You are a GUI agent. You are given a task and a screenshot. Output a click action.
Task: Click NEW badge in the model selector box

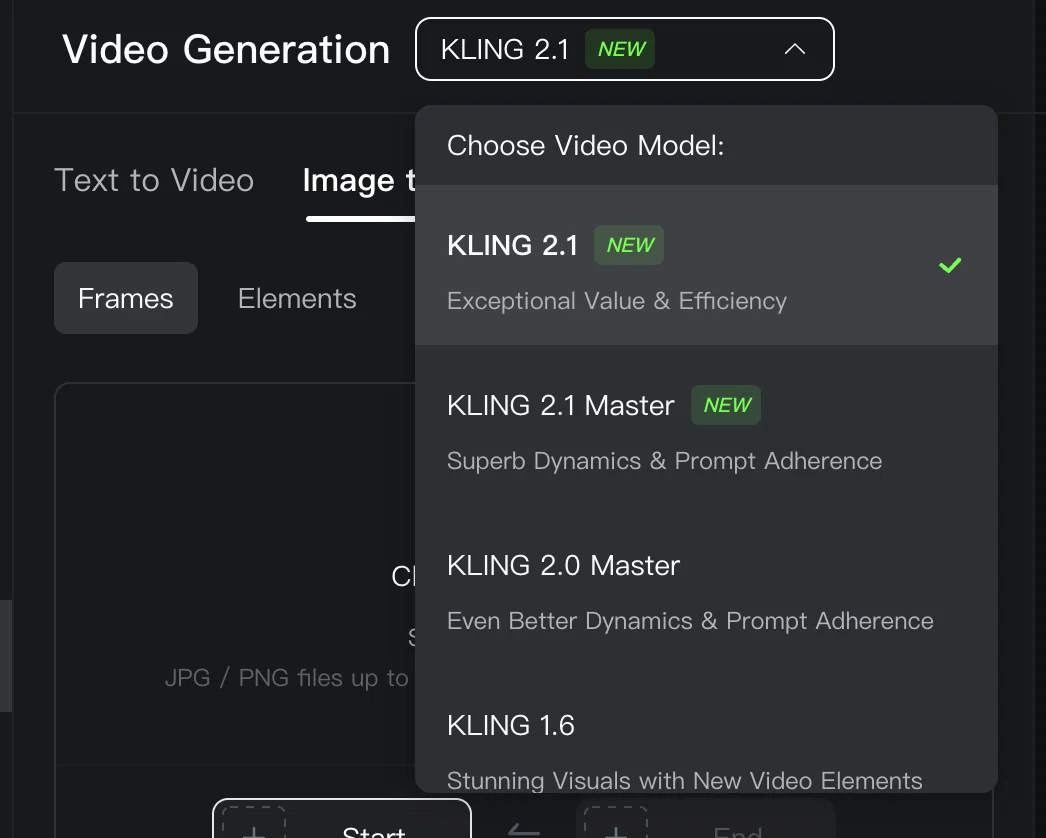(x=620, y=49)
